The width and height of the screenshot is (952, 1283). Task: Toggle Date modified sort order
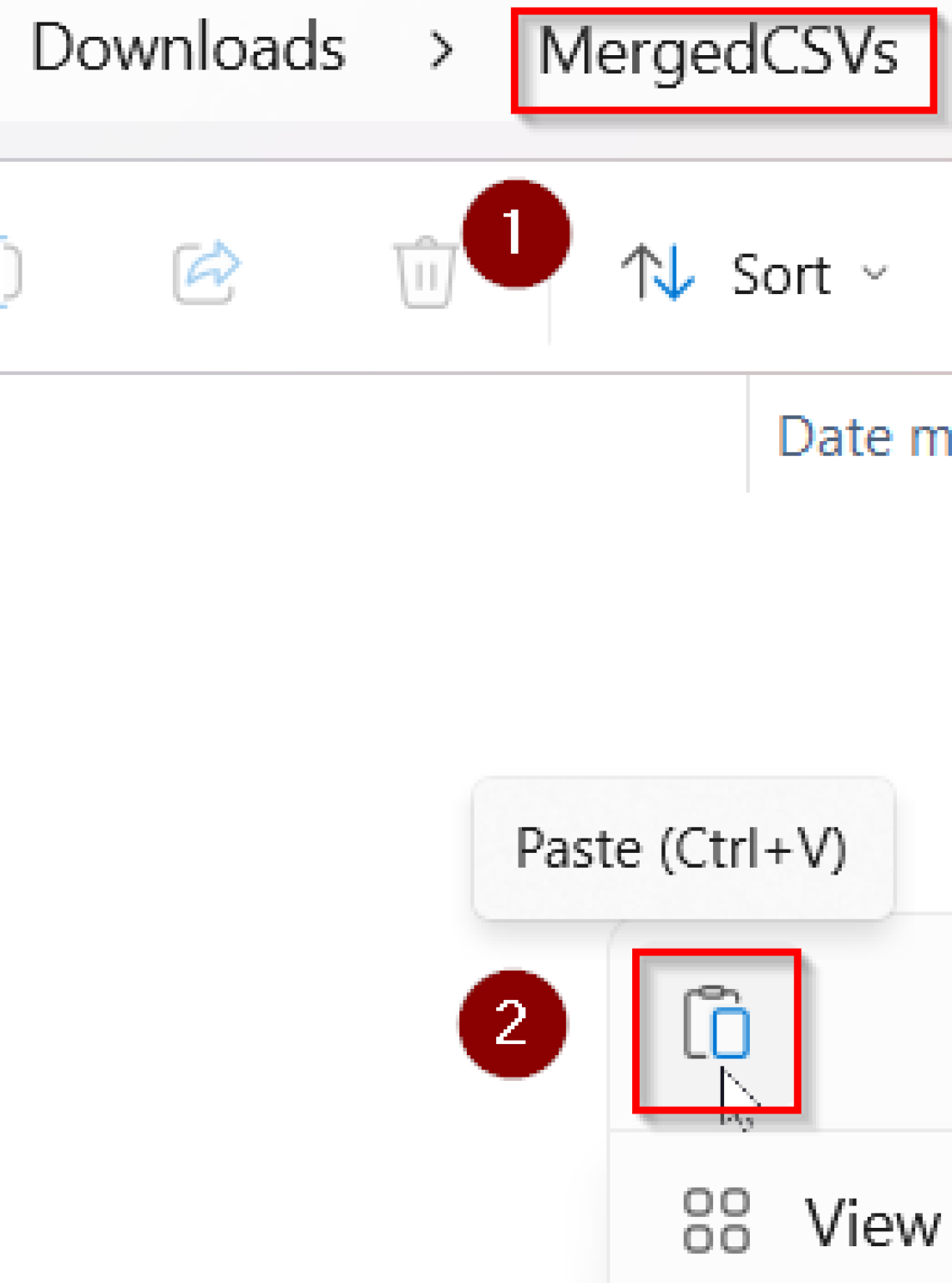pyautogui.click(x=860, y=436)
